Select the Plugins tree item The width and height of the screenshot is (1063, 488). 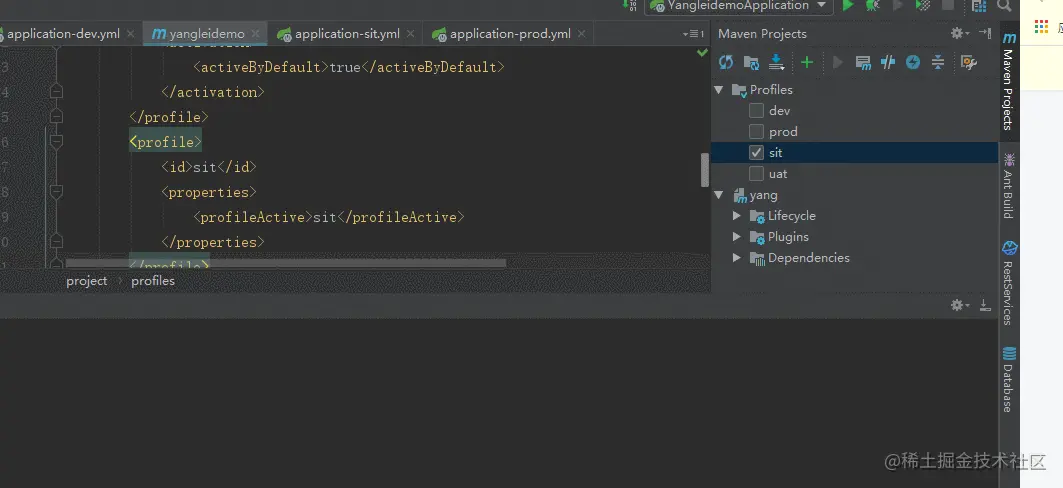788,237
